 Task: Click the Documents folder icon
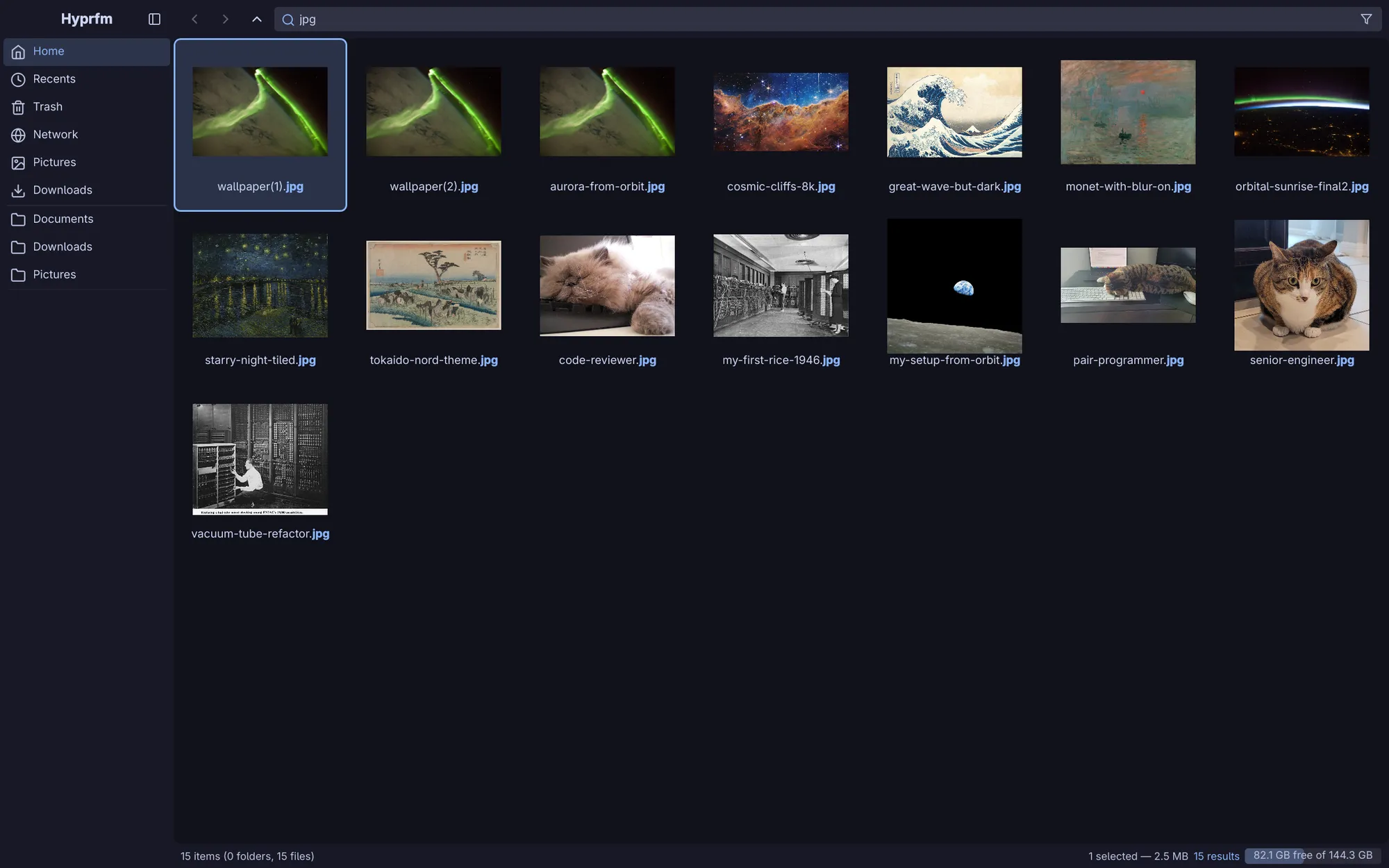click(19, 219)
